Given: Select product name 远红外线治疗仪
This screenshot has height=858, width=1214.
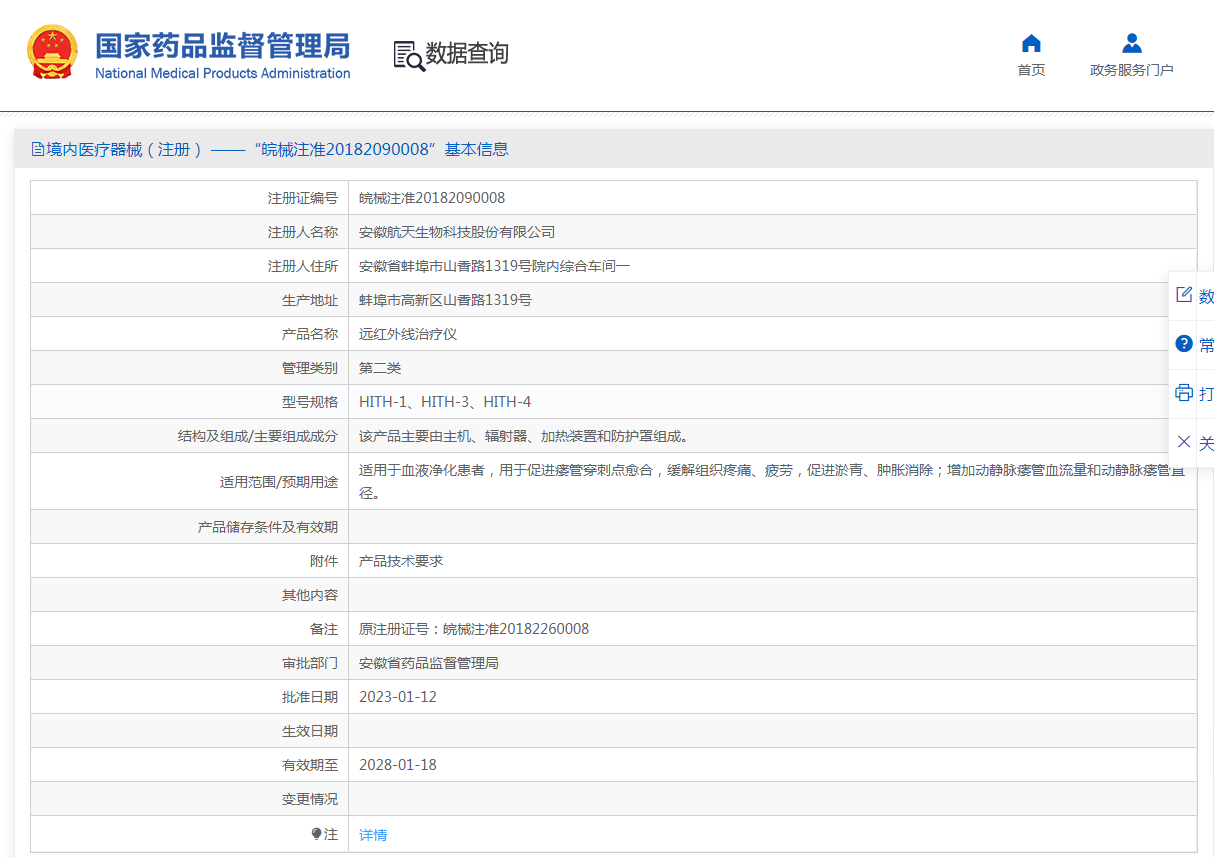Looking at the screenshot, I should click(408, 334).
